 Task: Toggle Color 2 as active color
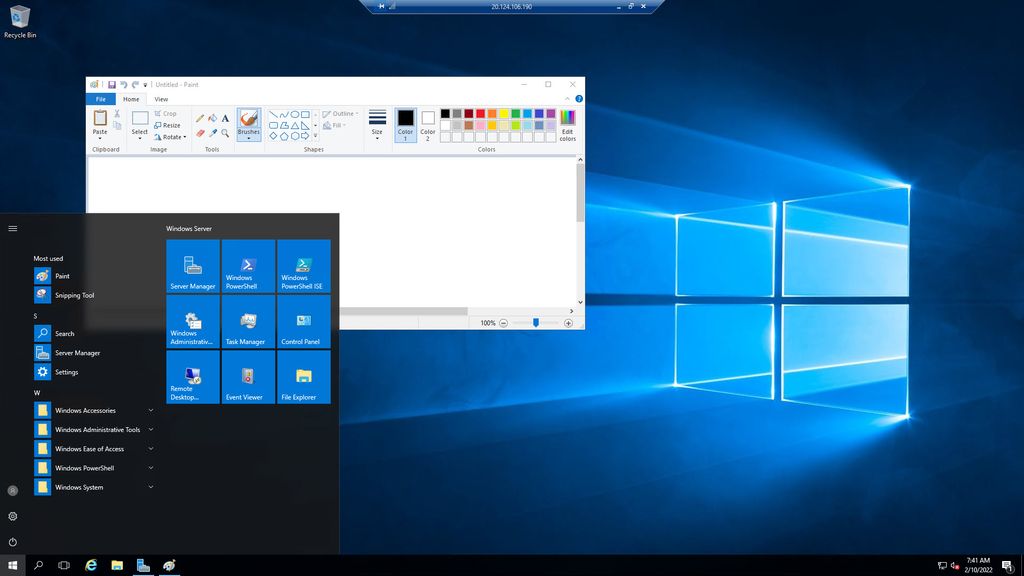(426, 123)
